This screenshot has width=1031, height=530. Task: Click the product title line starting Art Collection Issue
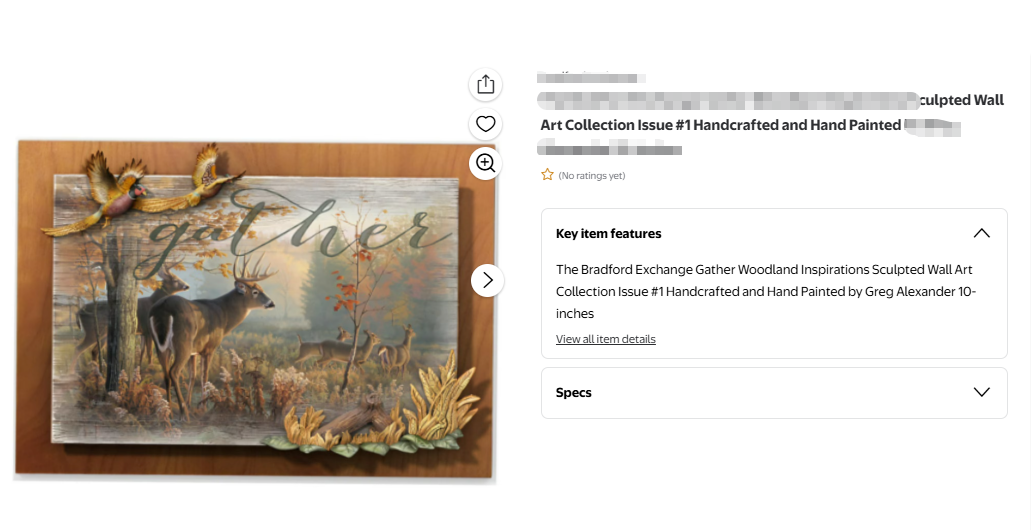tap(721, 125)
